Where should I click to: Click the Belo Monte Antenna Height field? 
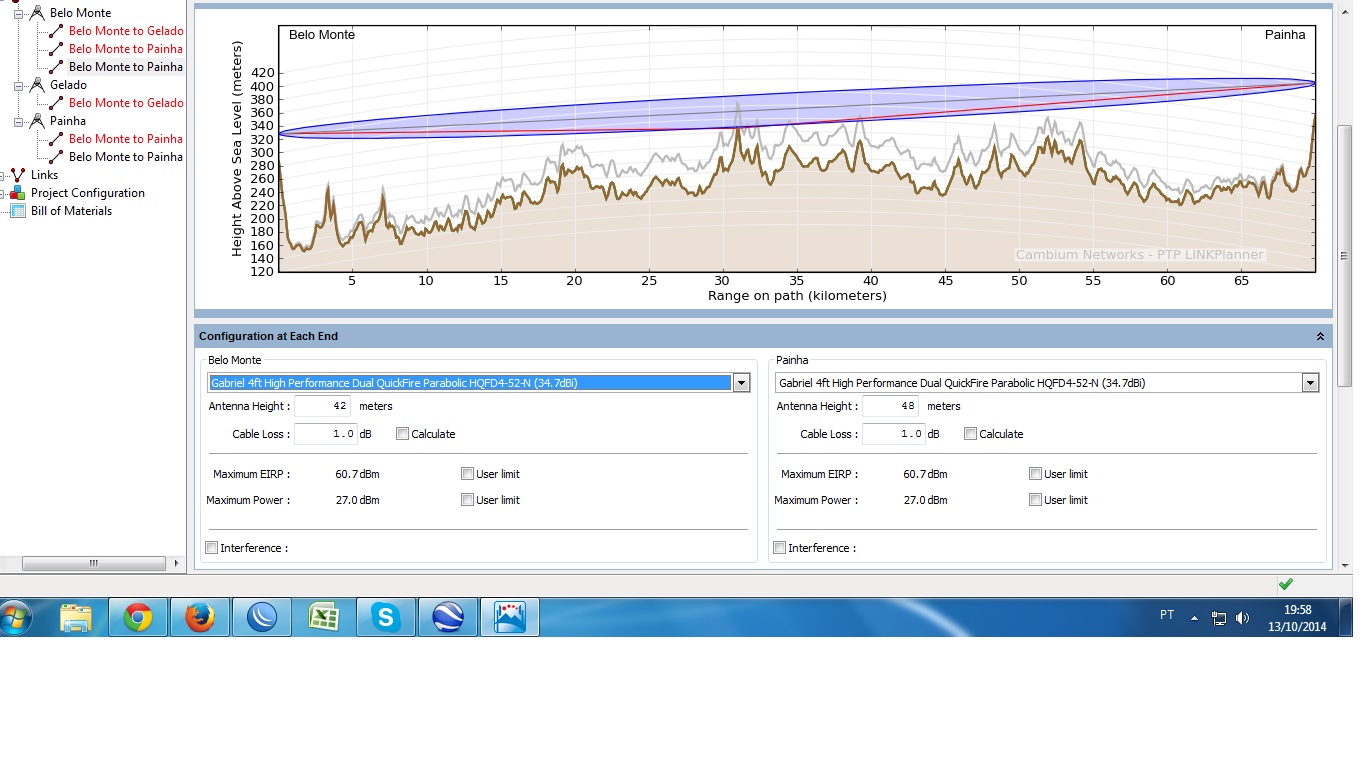322,406
